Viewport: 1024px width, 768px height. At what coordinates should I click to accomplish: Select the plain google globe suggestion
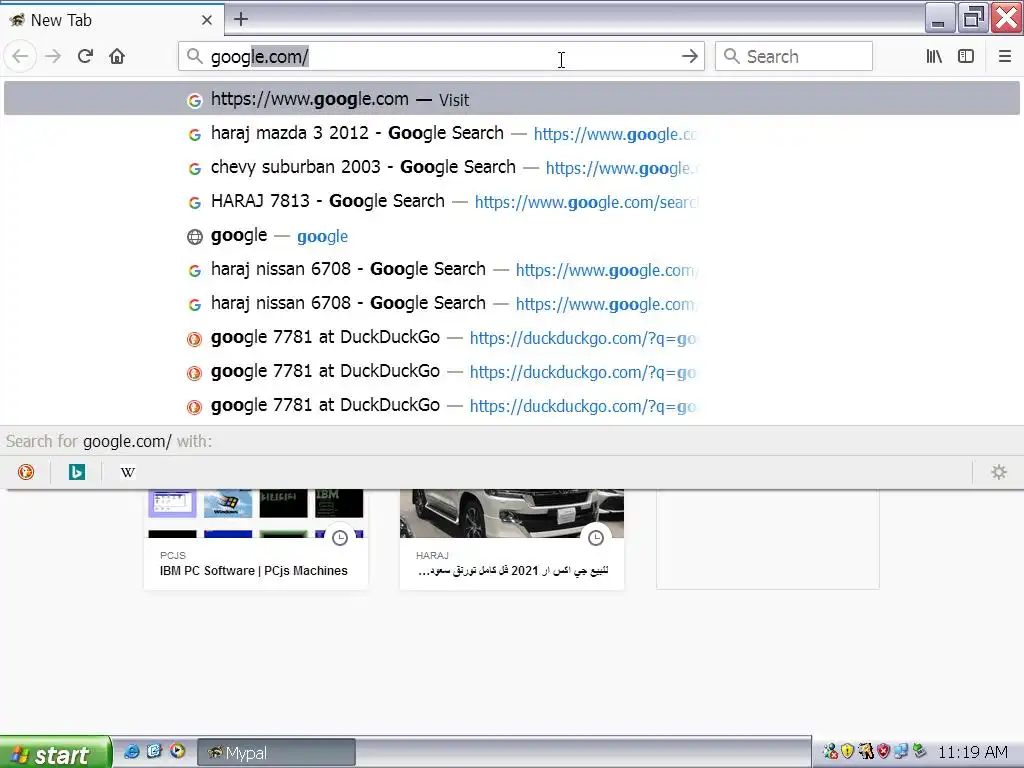coord(512,235)
